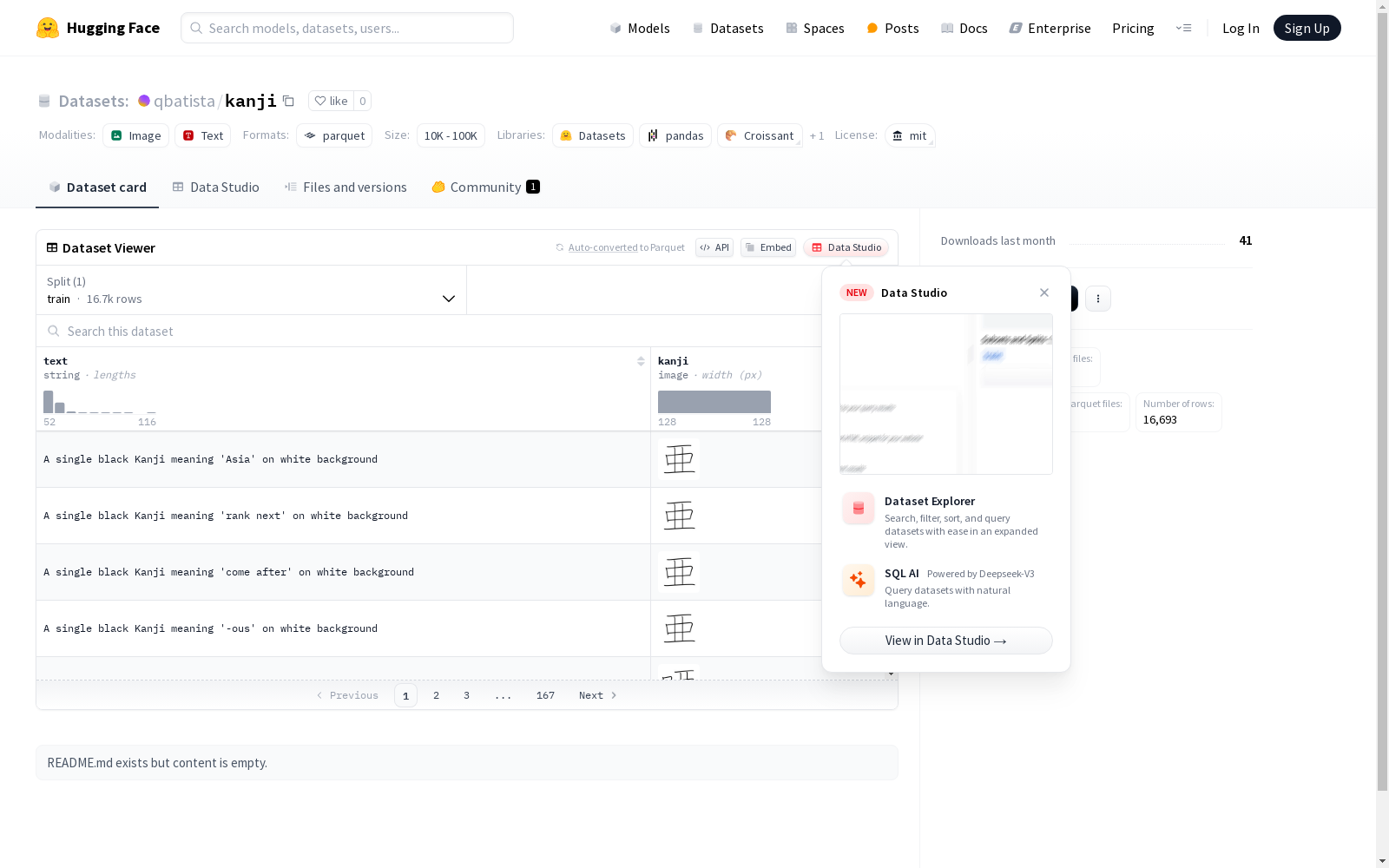Image resolution: width=1389 pixels, height=868 pixels.
Task: Go to Spaces in top navigation
Action: click(x=815, y=28)
